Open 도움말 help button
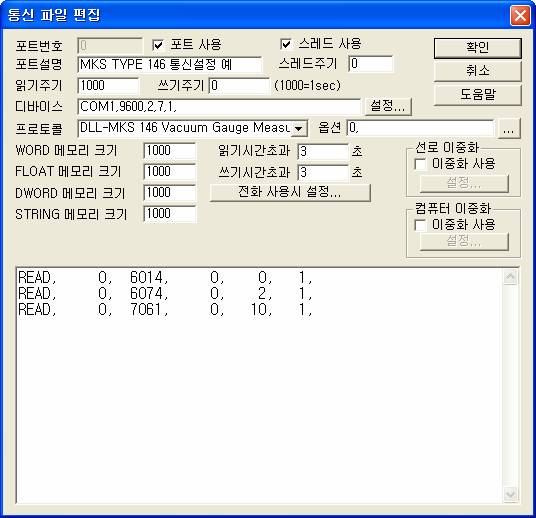The image size is (536, 518). [478, 95]
